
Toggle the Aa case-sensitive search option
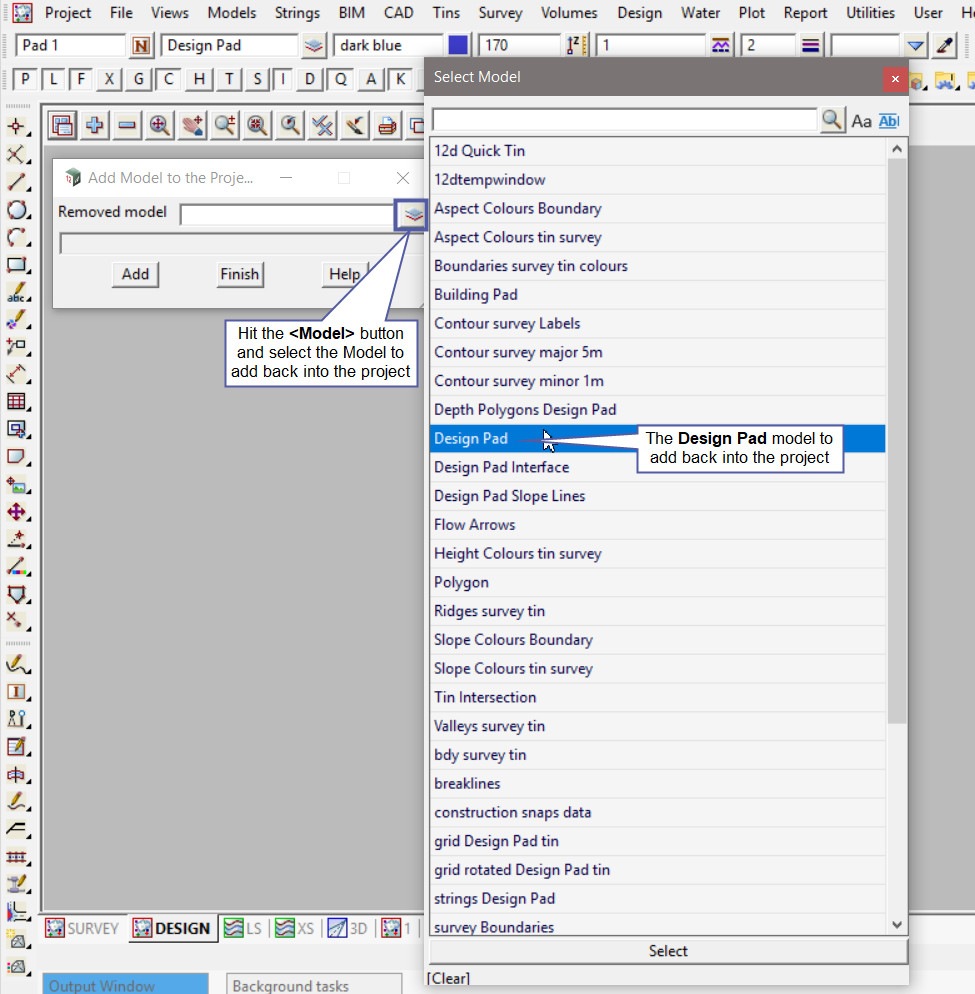861,121
